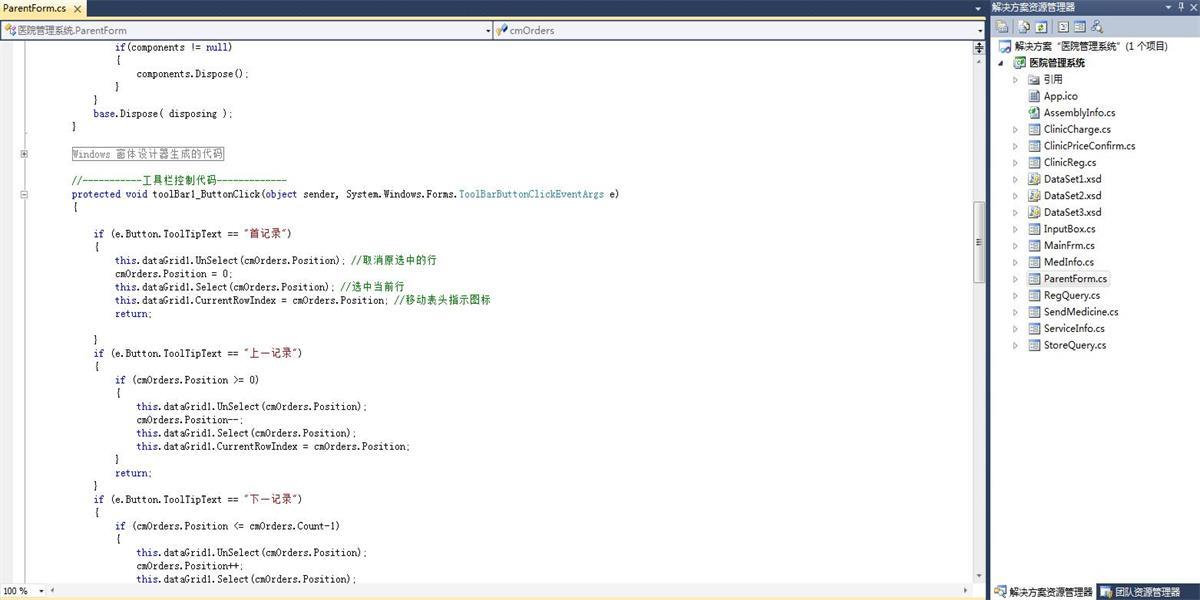Screen dimensions: 1200x600
Task: Open the 医院管理系统.ParentForm class dropdown
Action: [488, 30]
